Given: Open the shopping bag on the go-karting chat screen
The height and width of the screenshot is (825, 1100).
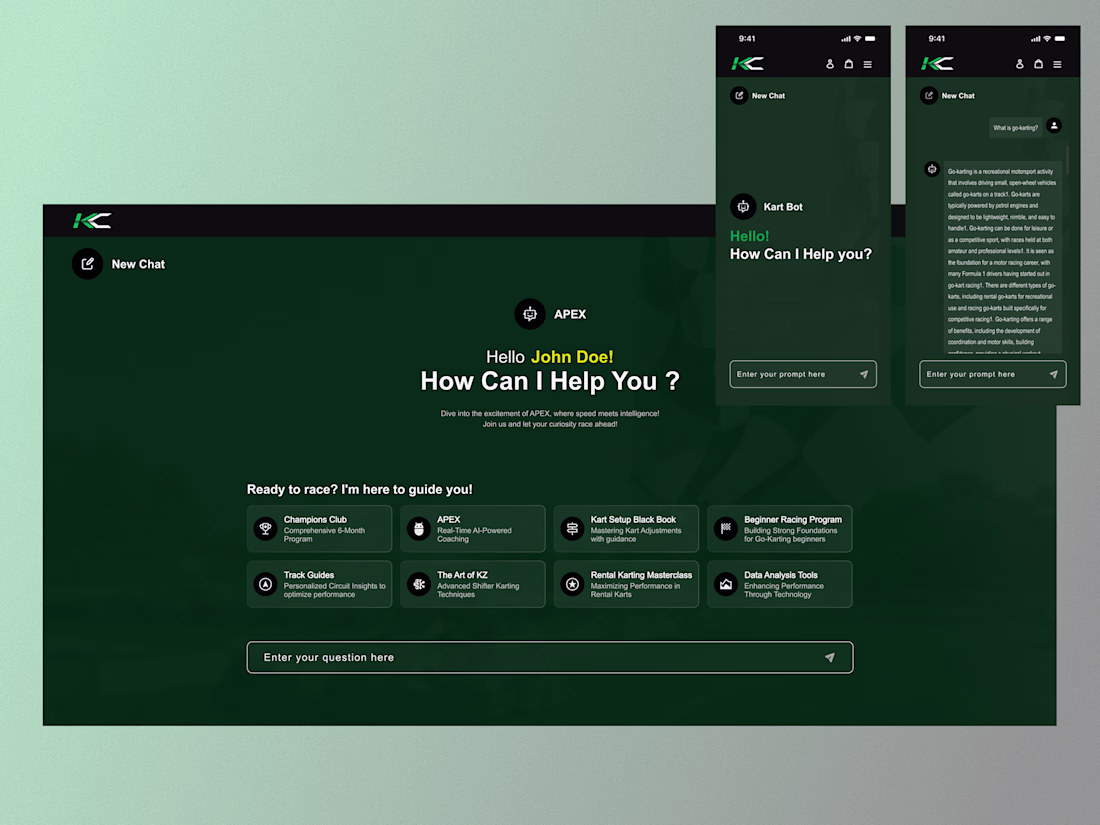Looking at the screenshot, I should (x=1038, y=64).
